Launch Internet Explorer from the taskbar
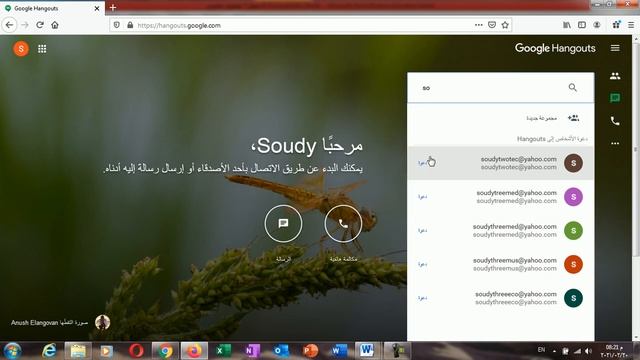640x360 pixels. pyautogui.click(x=49, y=351)
